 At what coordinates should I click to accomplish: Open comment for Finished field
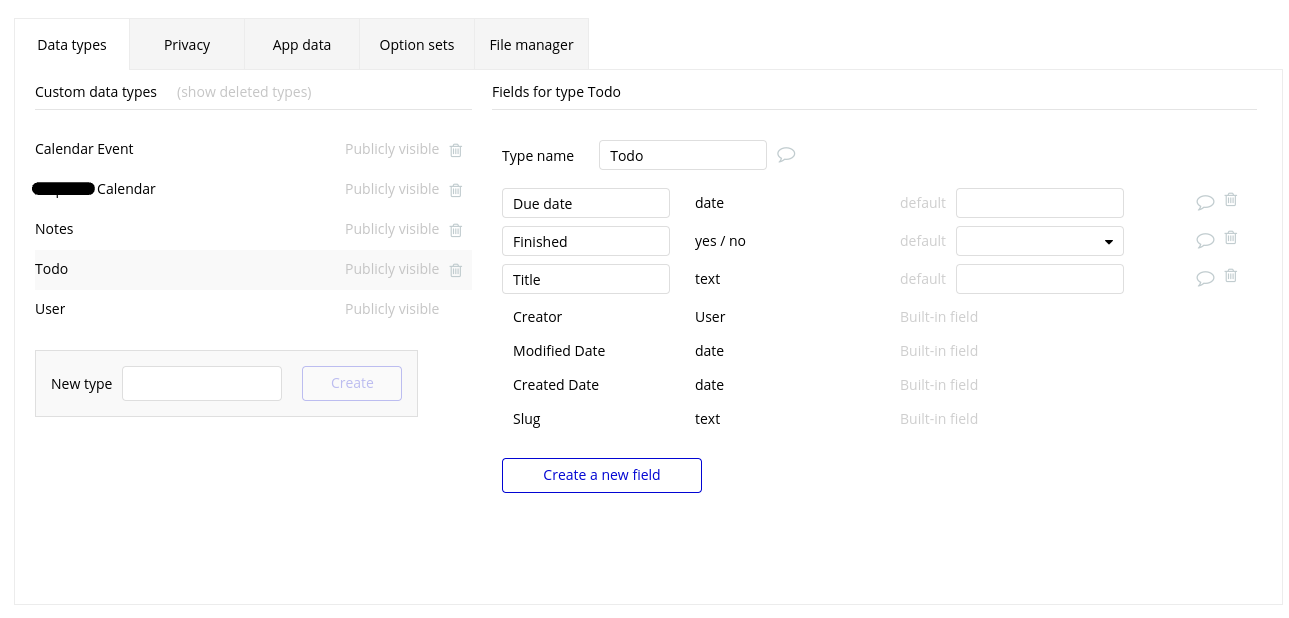point(1205,240)
